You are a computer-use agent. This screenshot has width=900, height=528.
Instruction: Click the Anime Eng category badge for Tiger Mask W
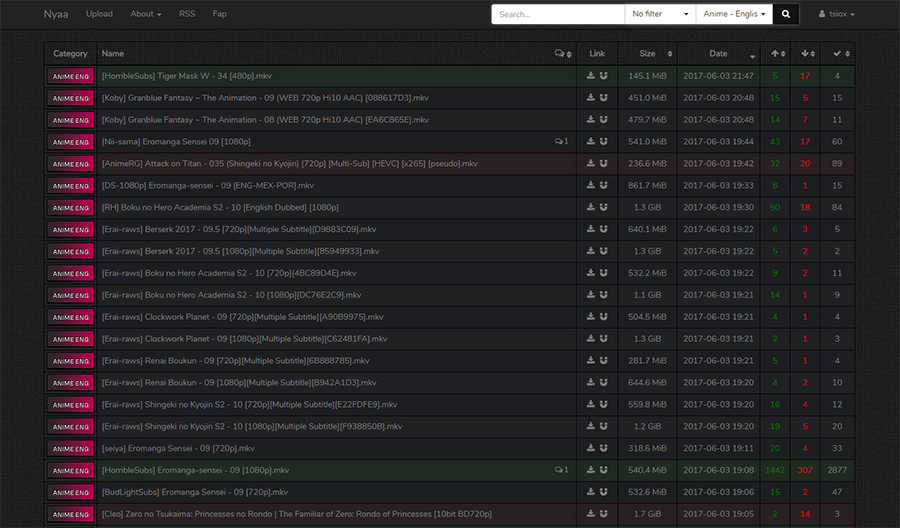pos(71,76)
